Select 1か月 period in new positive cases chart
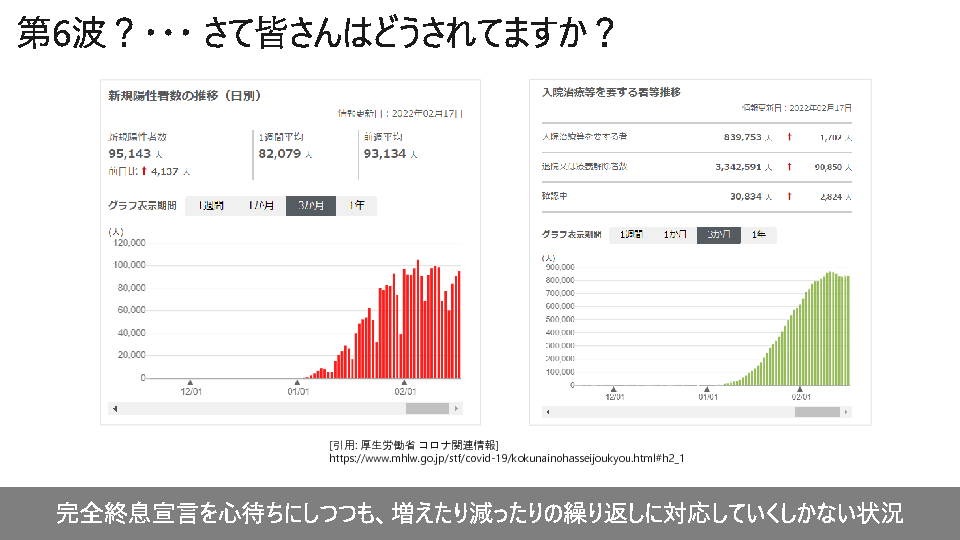960x540 pixels. pos(260,206)
